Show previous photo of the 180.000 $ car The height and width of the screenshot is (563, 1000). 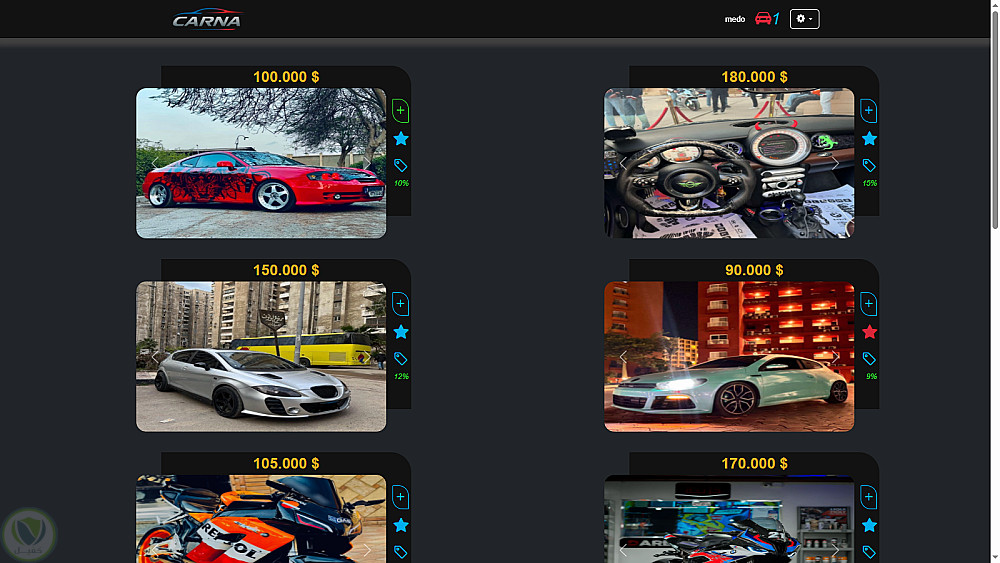pyautogui.click(x=623, y=163)
